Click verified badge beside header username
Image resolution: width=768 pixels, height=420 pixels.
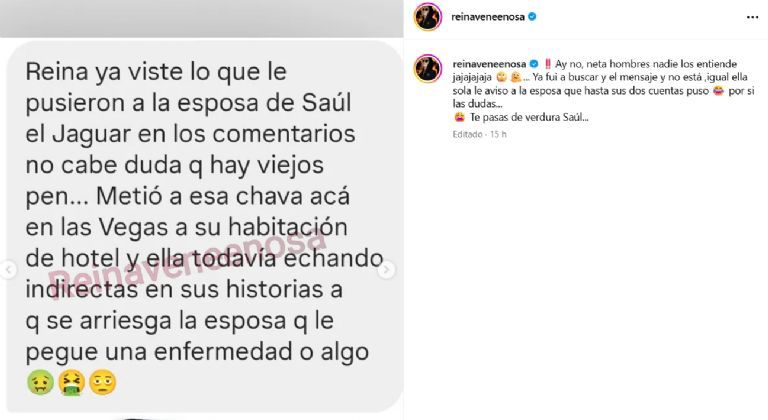pos(532,17)
